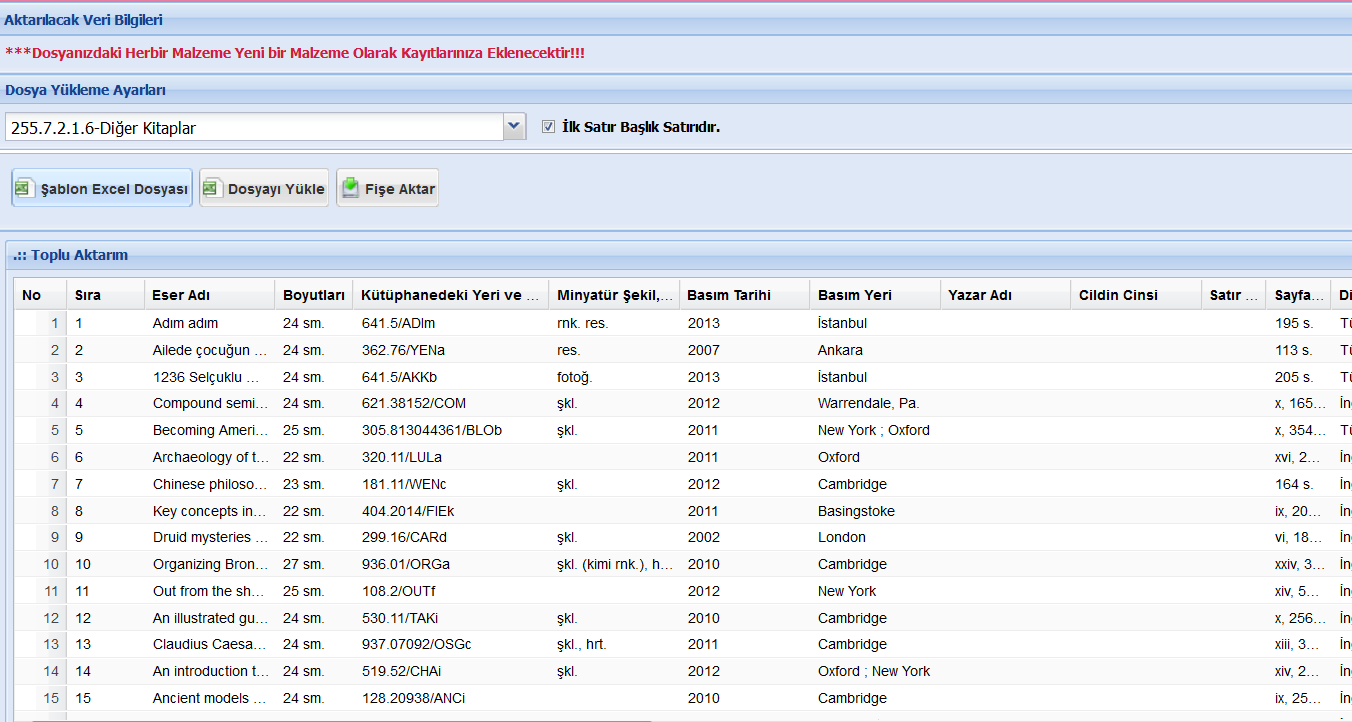This screenshot has width=1352, height=722.
Task: Click the An illustrated gu cell
Action: tap(210, 618)
